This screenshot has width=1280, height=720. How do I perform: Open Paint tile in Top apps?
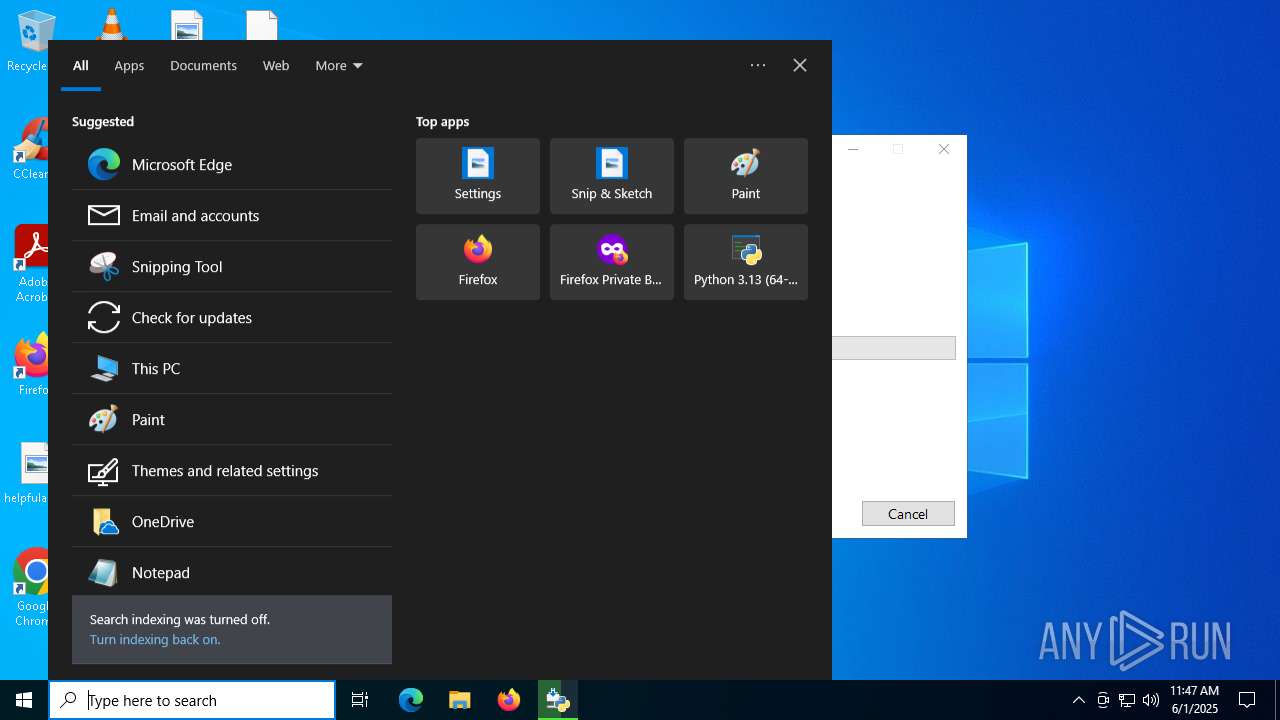point(746,176)
